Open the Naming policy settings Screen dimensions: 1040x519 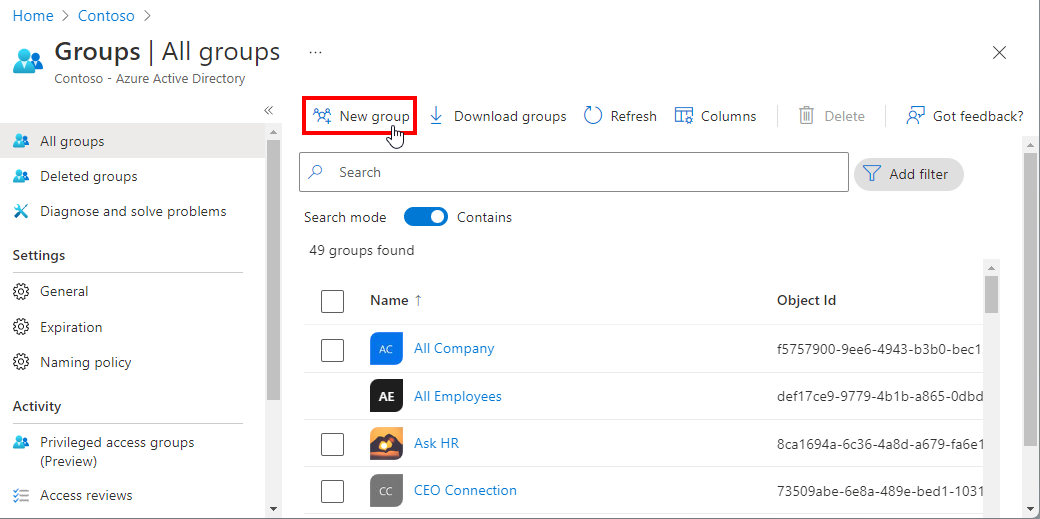point(85,362)
